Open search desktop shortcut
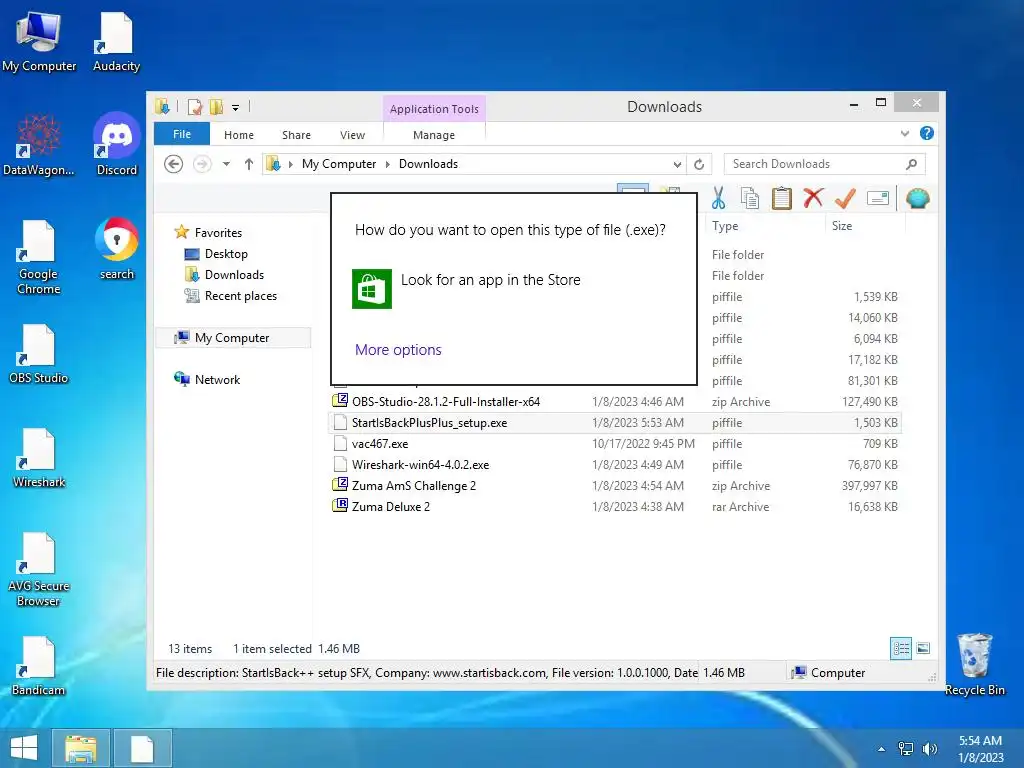1024x768 pixels. [x=117, y=248]
